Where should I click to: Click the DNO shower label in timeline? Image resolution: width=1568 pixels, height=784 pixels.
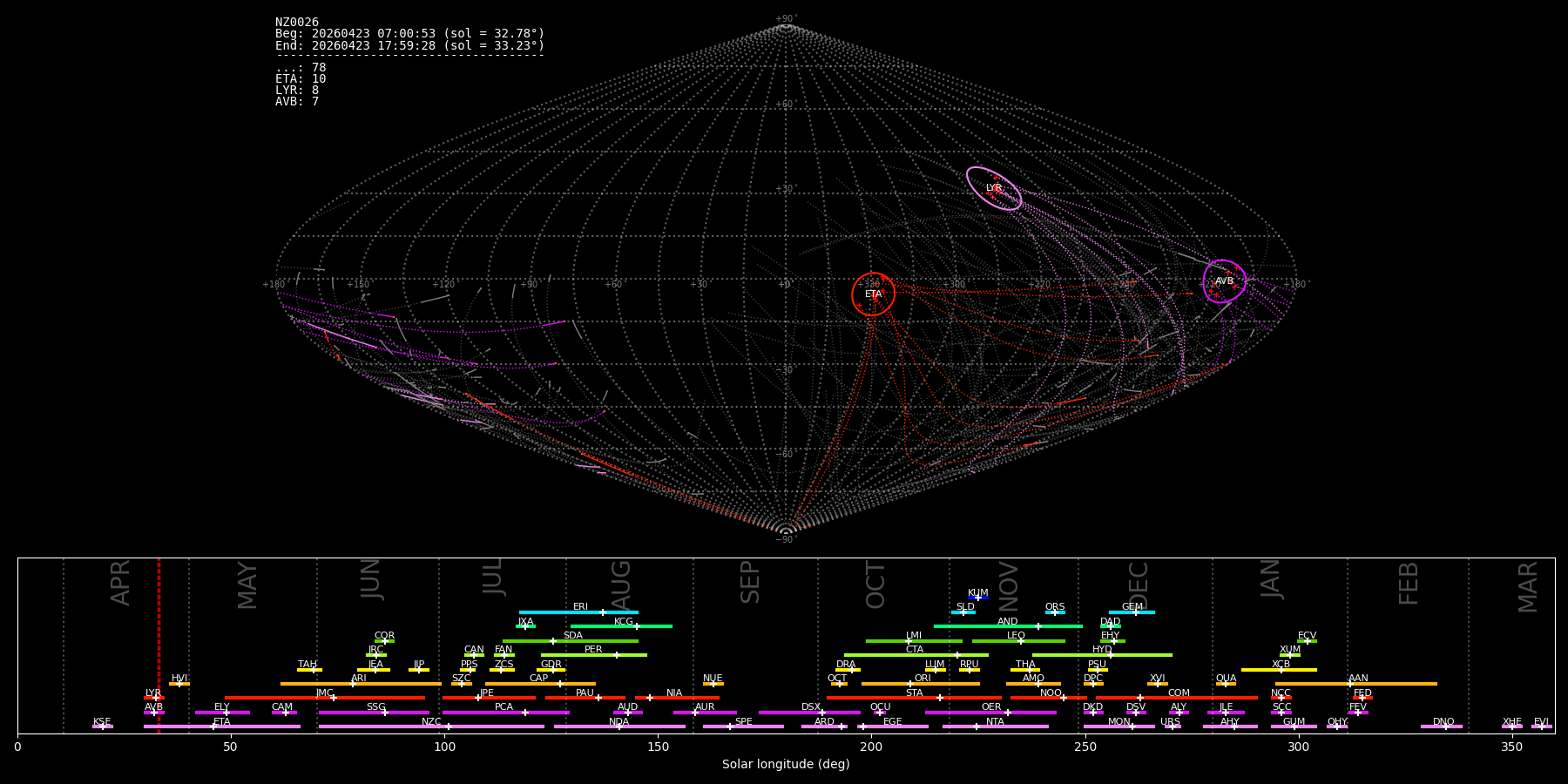click(1443, 722)
